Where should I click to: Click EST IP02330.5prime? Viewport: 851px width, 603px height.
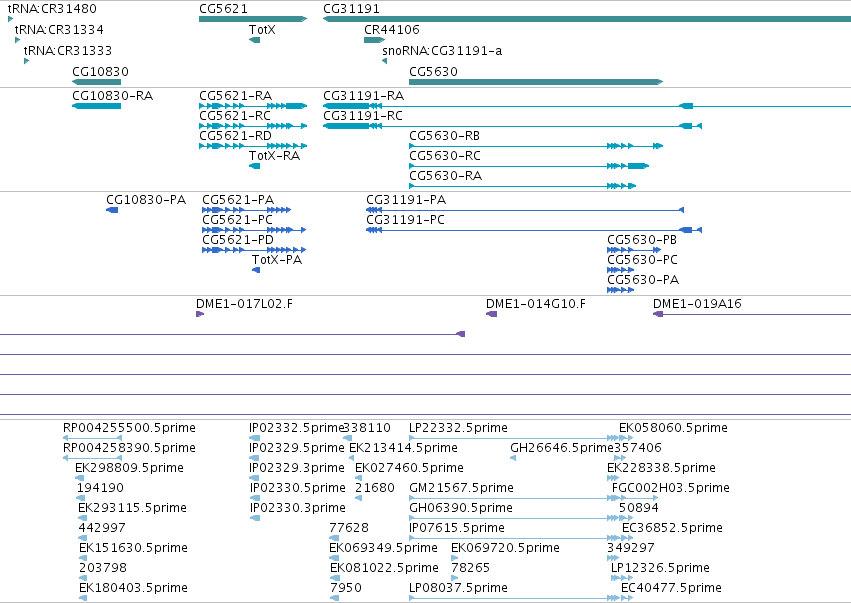tap(255, 498)
